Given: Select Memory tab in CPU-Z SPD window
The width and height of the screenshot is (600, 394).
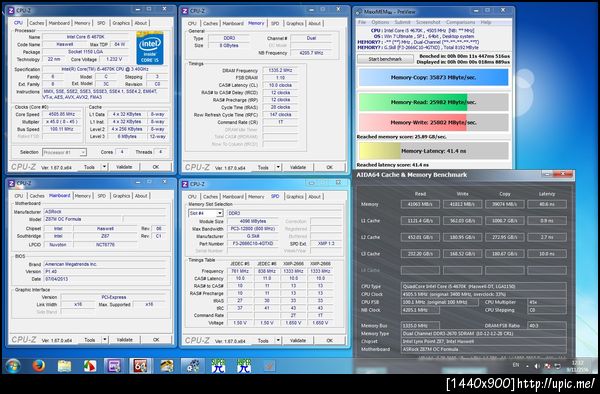Looking at the screenshot, I should tap(256, 197).
